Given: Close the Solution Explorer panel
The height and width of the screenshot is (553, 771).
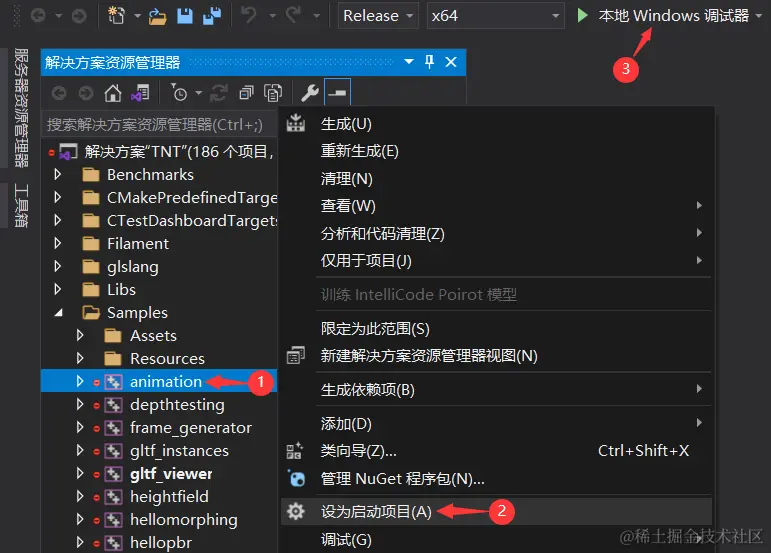Looking at the screenshot, I should coord(451,62).
